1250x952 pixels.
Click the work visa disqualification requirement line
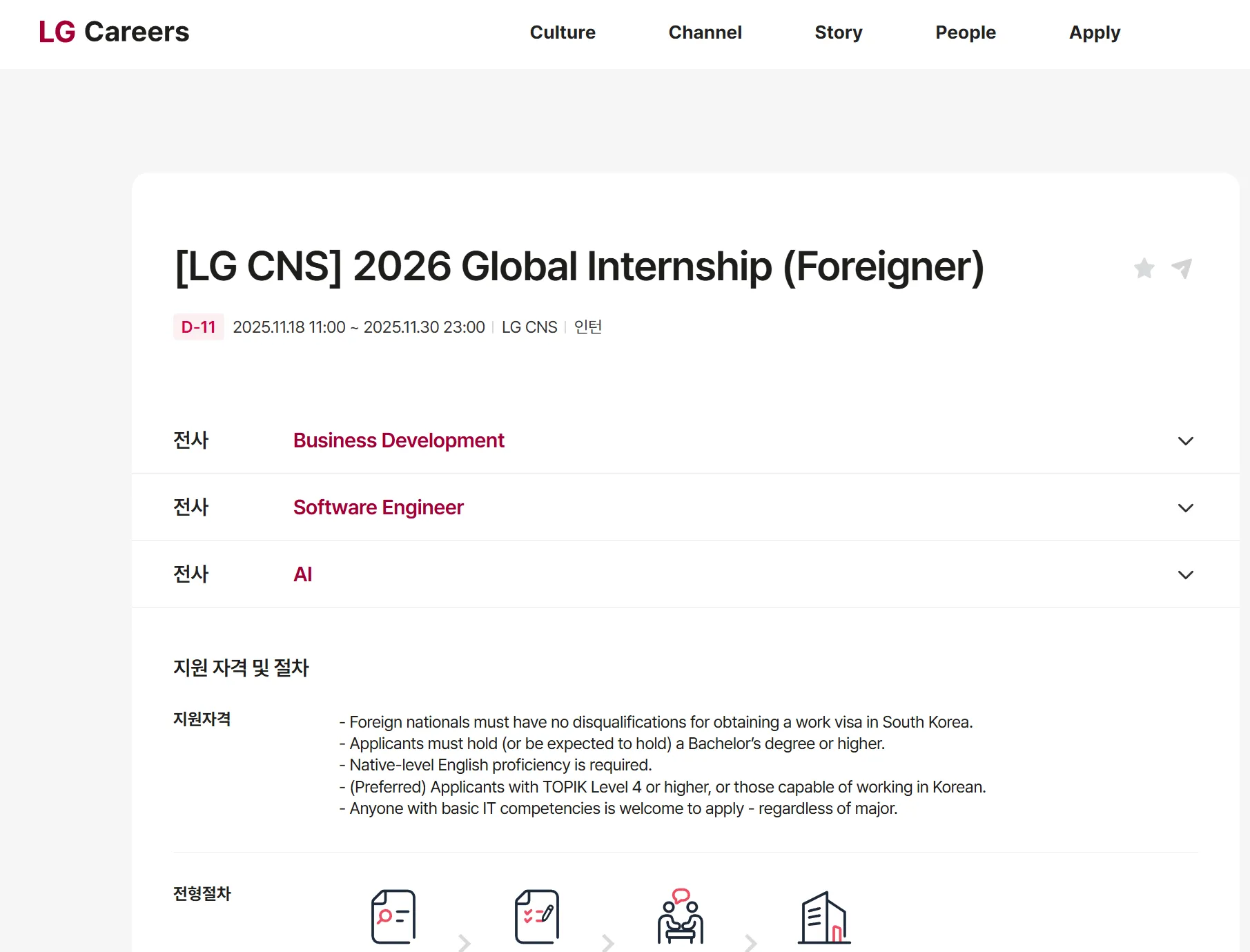point(656,722)
